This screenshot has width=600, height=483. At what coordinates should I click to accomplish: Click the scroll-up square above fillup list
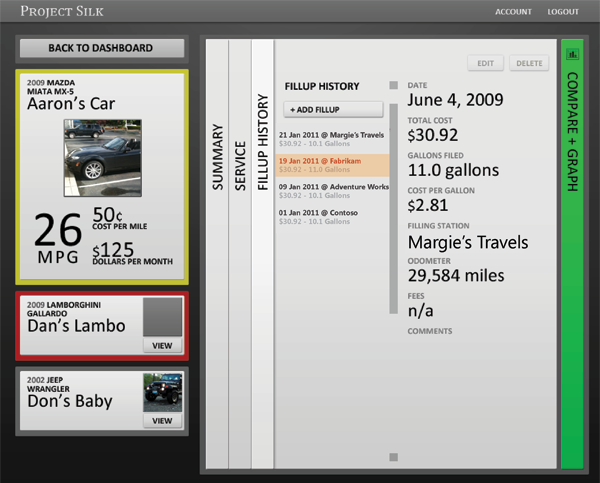click(x=393, y=85)
